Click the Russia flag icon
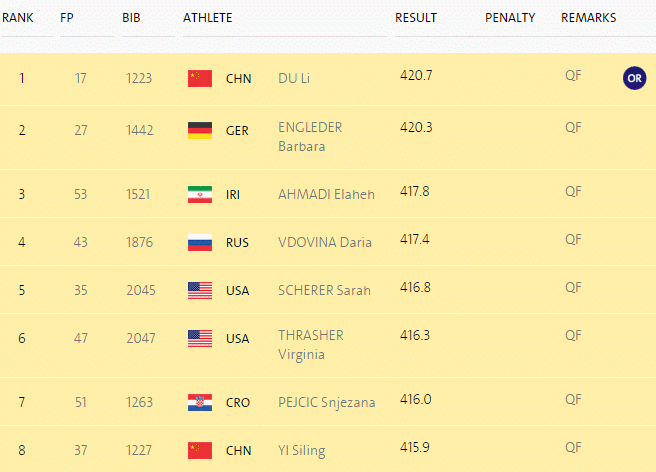The image size is (656, 472). point(200,243)
